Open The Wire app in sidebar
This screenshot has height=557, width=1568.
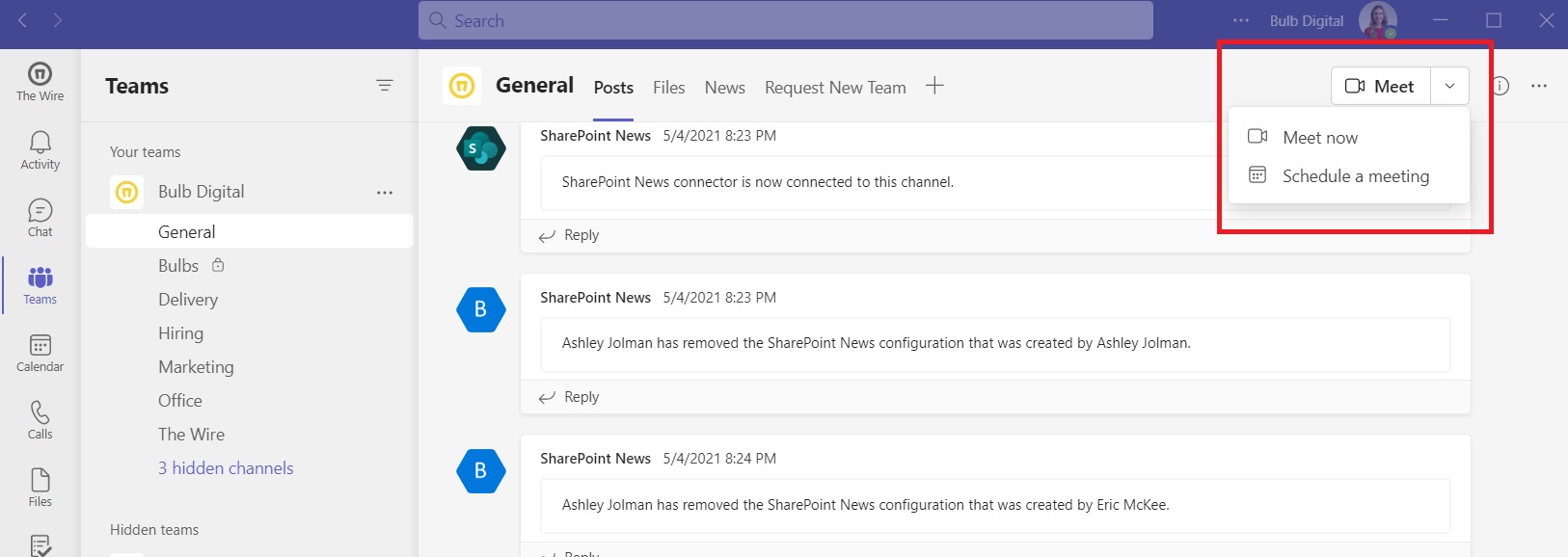point(40,82)
